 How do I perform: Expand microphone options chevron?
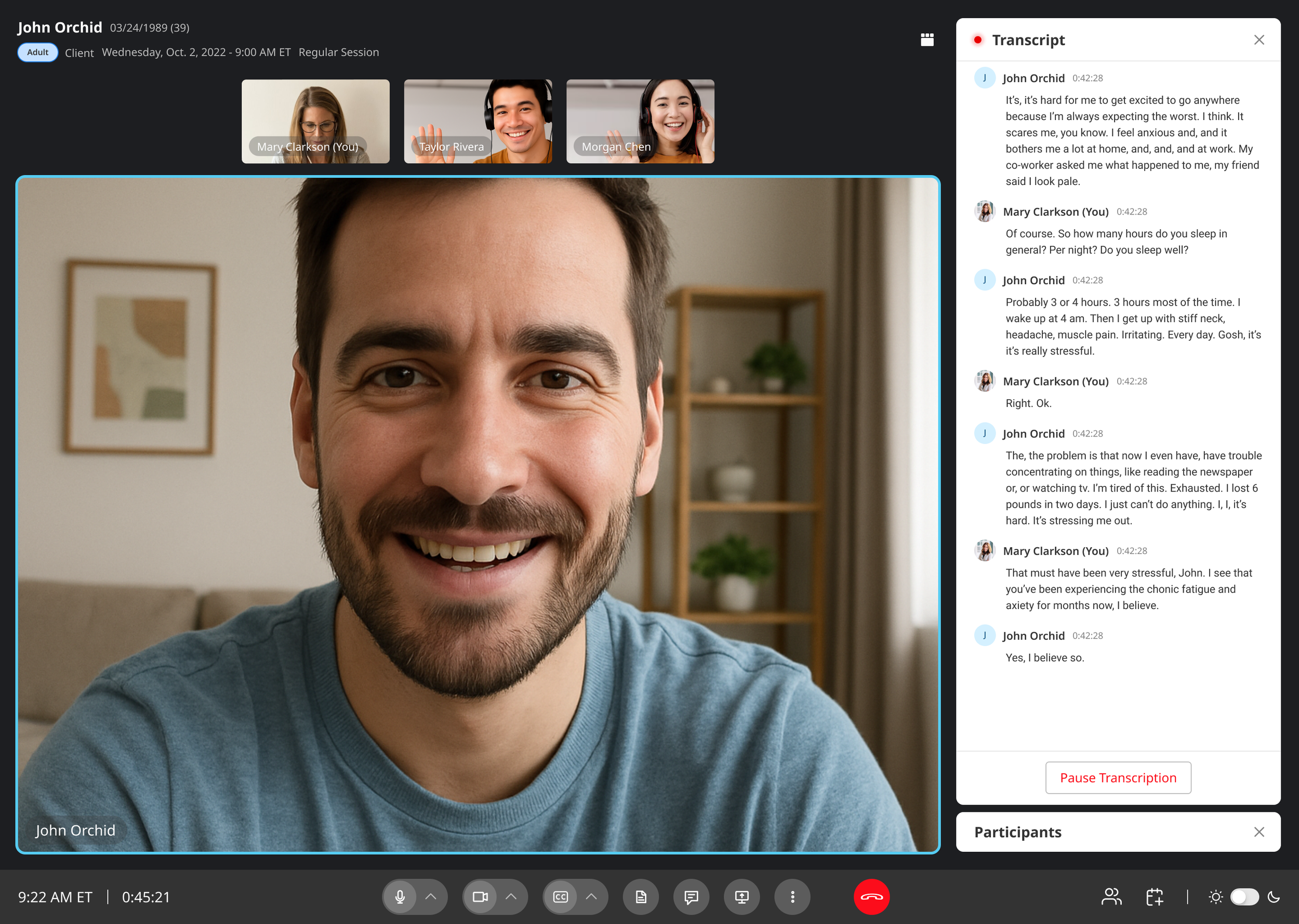click(x=431, y=896)
